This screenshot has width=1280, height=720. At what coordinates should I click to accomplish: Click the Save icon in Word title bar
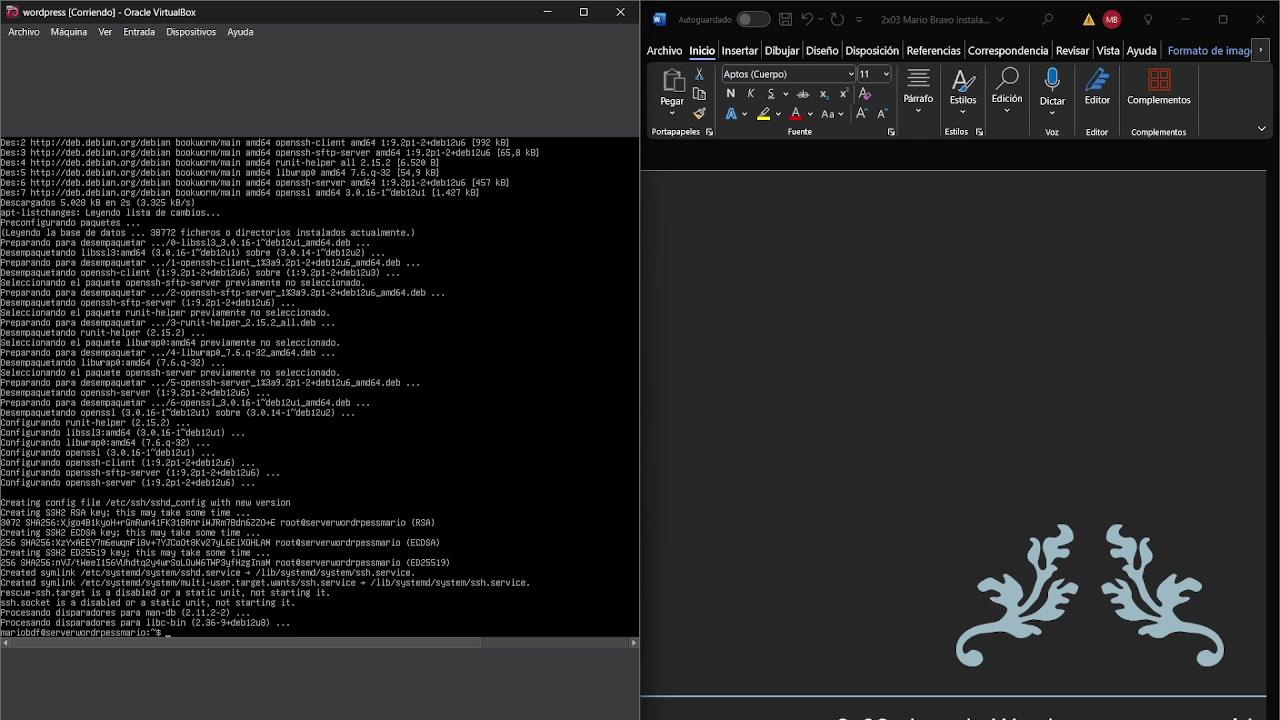pos(785,19)
